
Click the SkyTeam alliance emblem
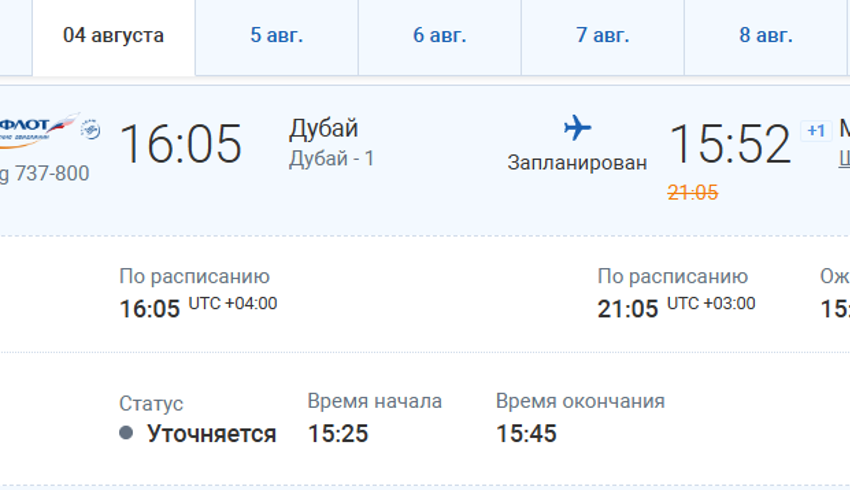click(90, 127)
